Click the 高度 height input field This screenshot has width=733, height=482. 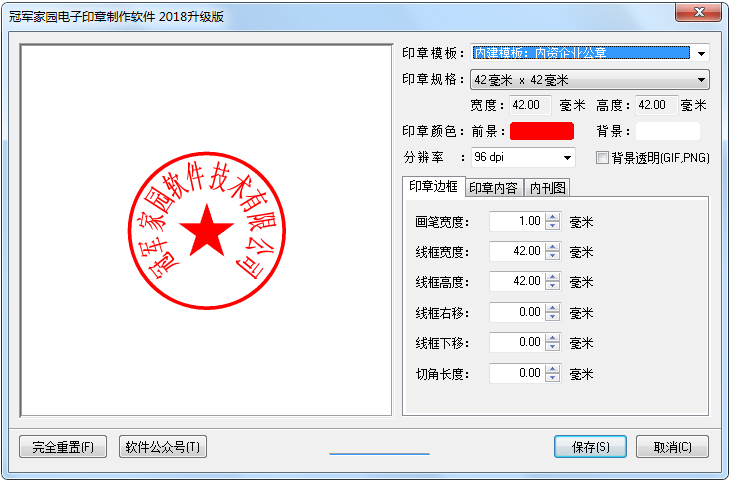pos(656,105)
